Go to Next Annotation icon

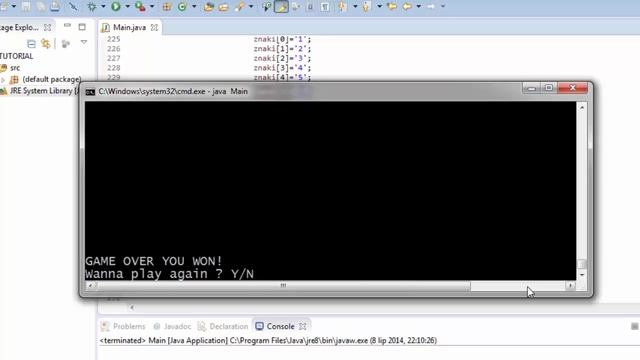pos(343,6)
